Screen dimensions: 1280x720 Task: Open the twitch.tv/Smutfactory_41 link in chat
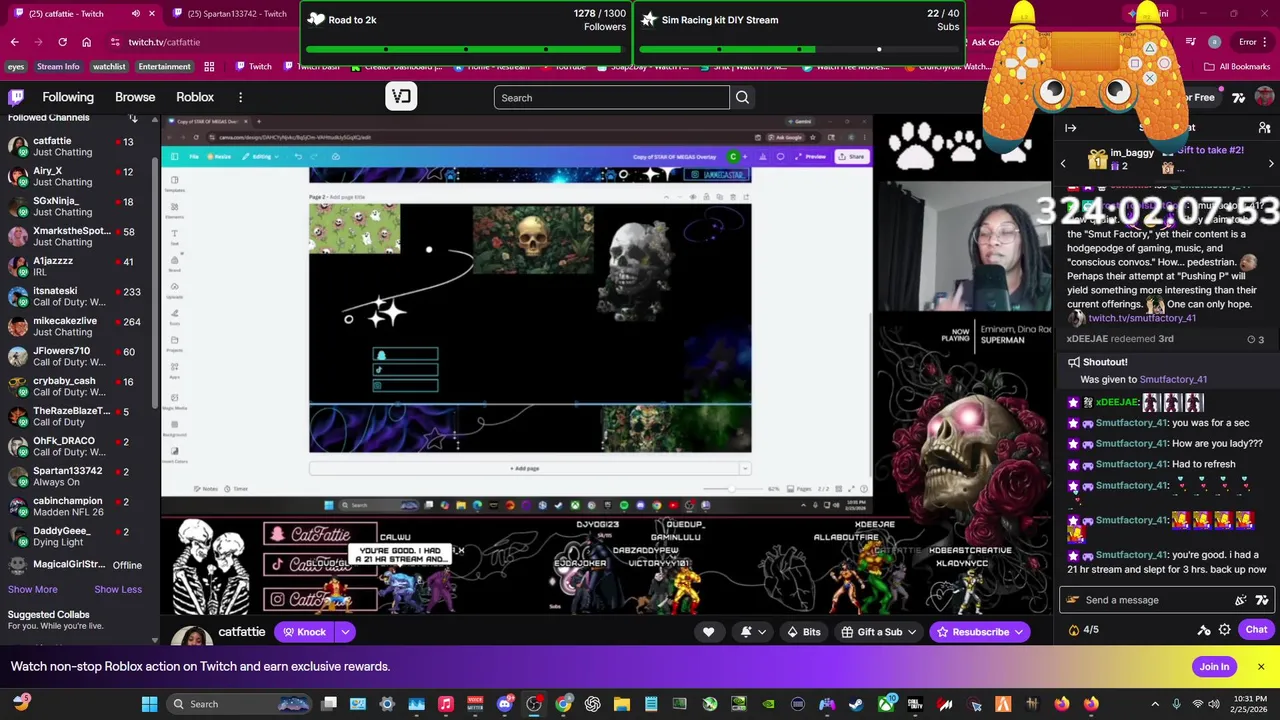[x=1142, y=318]
